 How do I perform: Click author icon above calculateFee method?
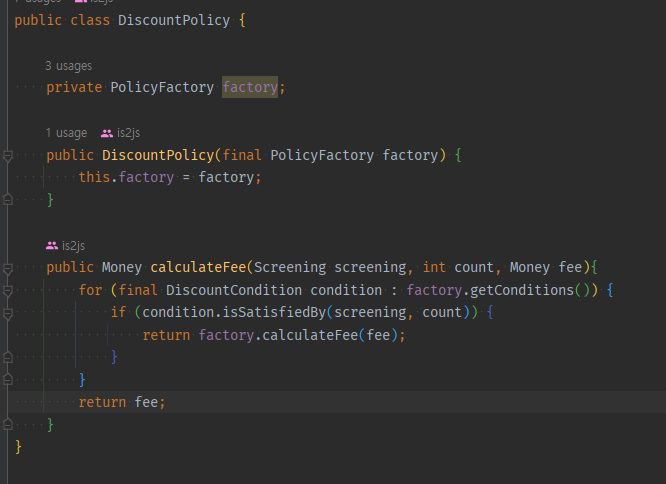(52, 245)
